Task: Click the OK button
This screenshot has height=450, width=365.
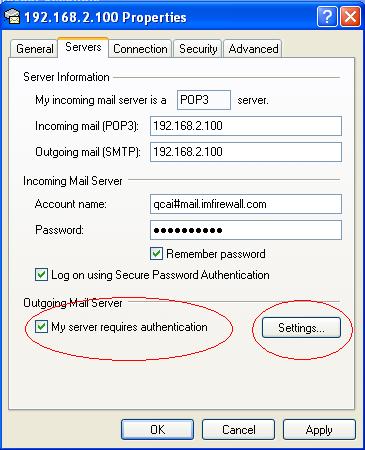Action: click(x=157, y=429)
